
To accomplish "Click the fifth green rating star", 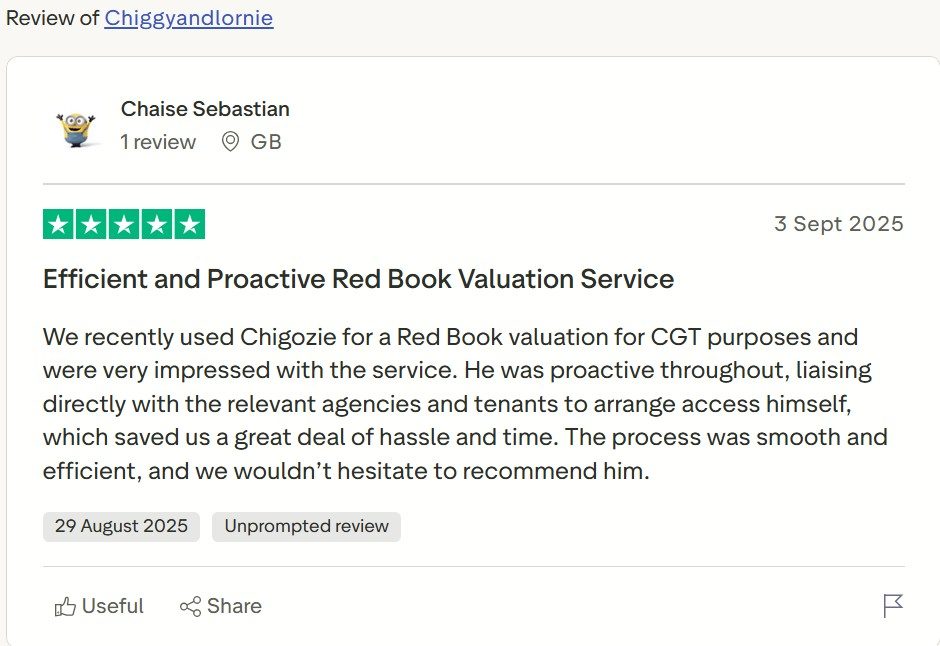I will click(x=189, y=224).
